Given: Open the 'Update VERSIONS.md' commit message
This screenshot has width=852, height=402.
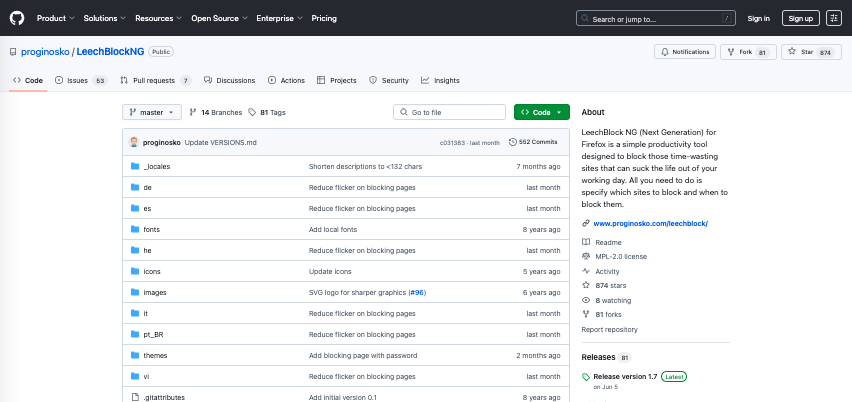Looking at the screenshot, I should pyautogui.click(x=221, y=142).
